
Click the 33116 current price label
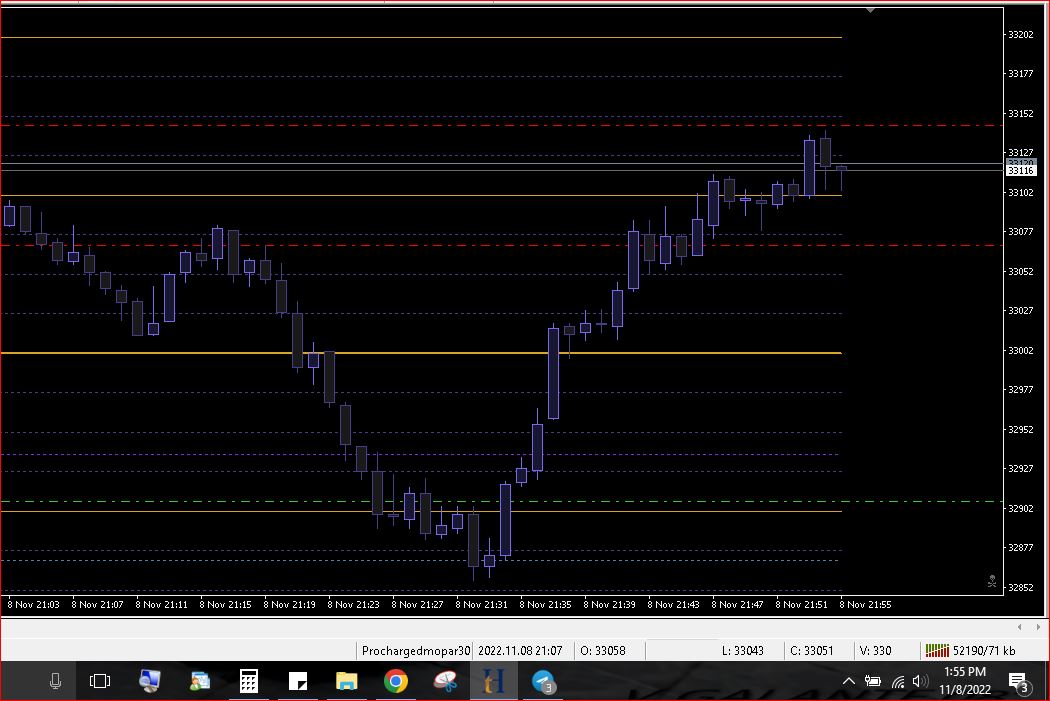pos(1021,171)
